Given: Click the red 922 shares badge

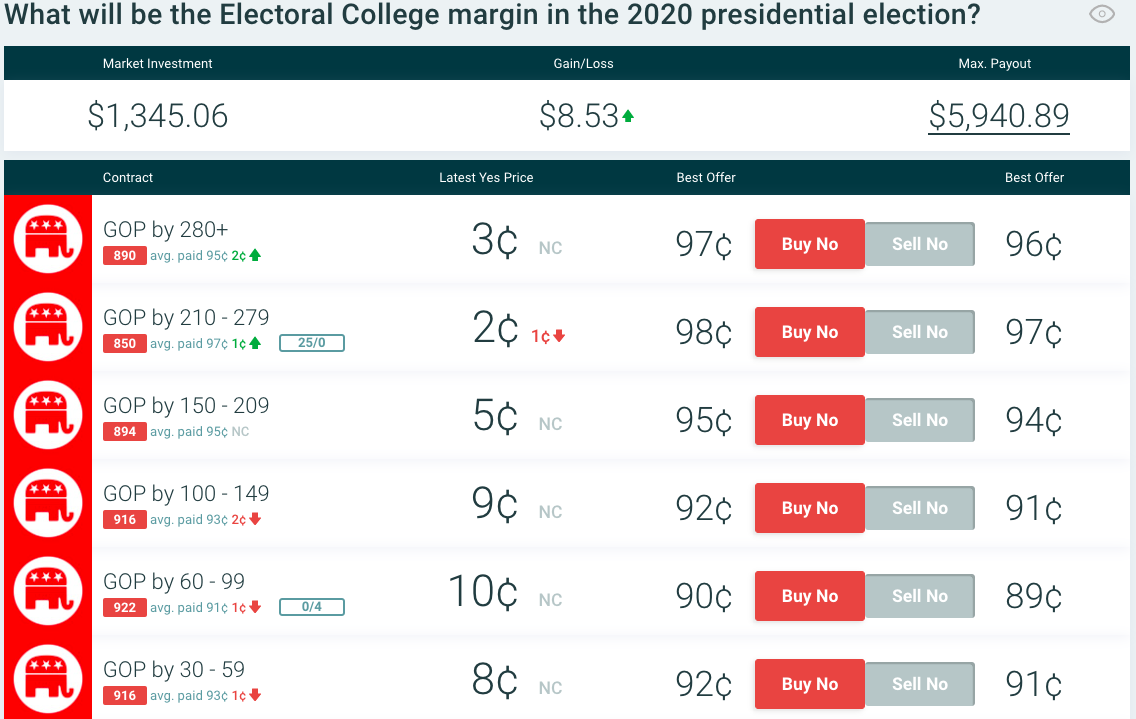Looking at the screenshot, I should click(x=124, y=607).
